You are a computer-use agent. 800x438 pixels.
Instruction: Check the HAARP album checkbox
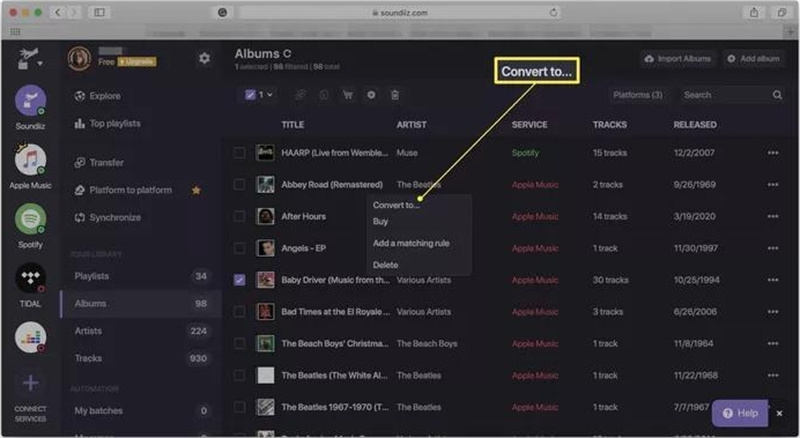pos(239,153)
